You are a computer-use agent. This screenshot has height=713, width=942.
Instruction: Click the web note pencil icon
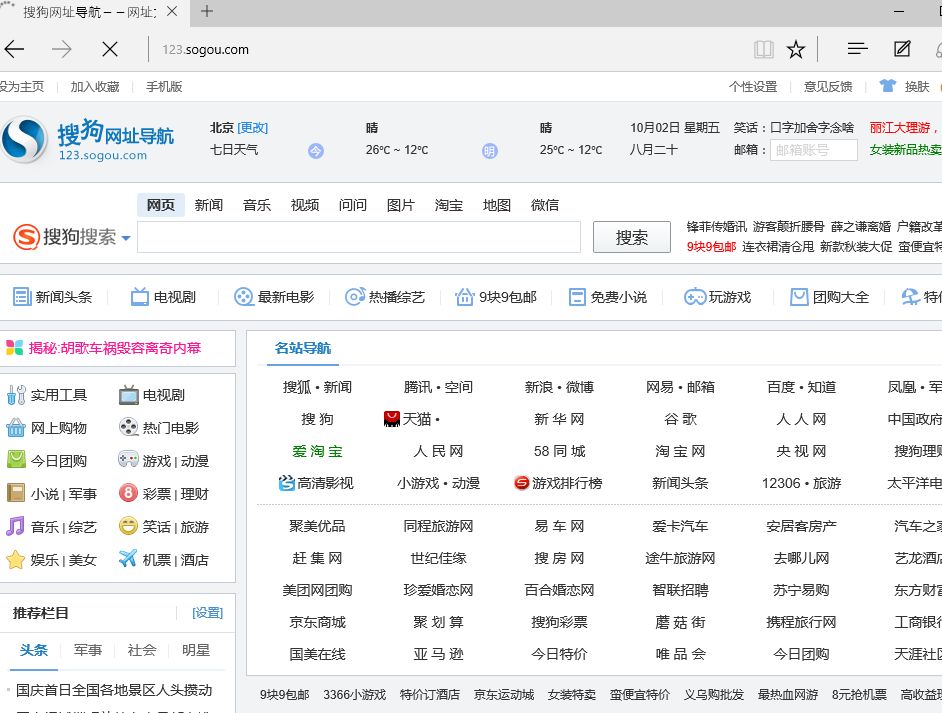[x=902, y=49]
